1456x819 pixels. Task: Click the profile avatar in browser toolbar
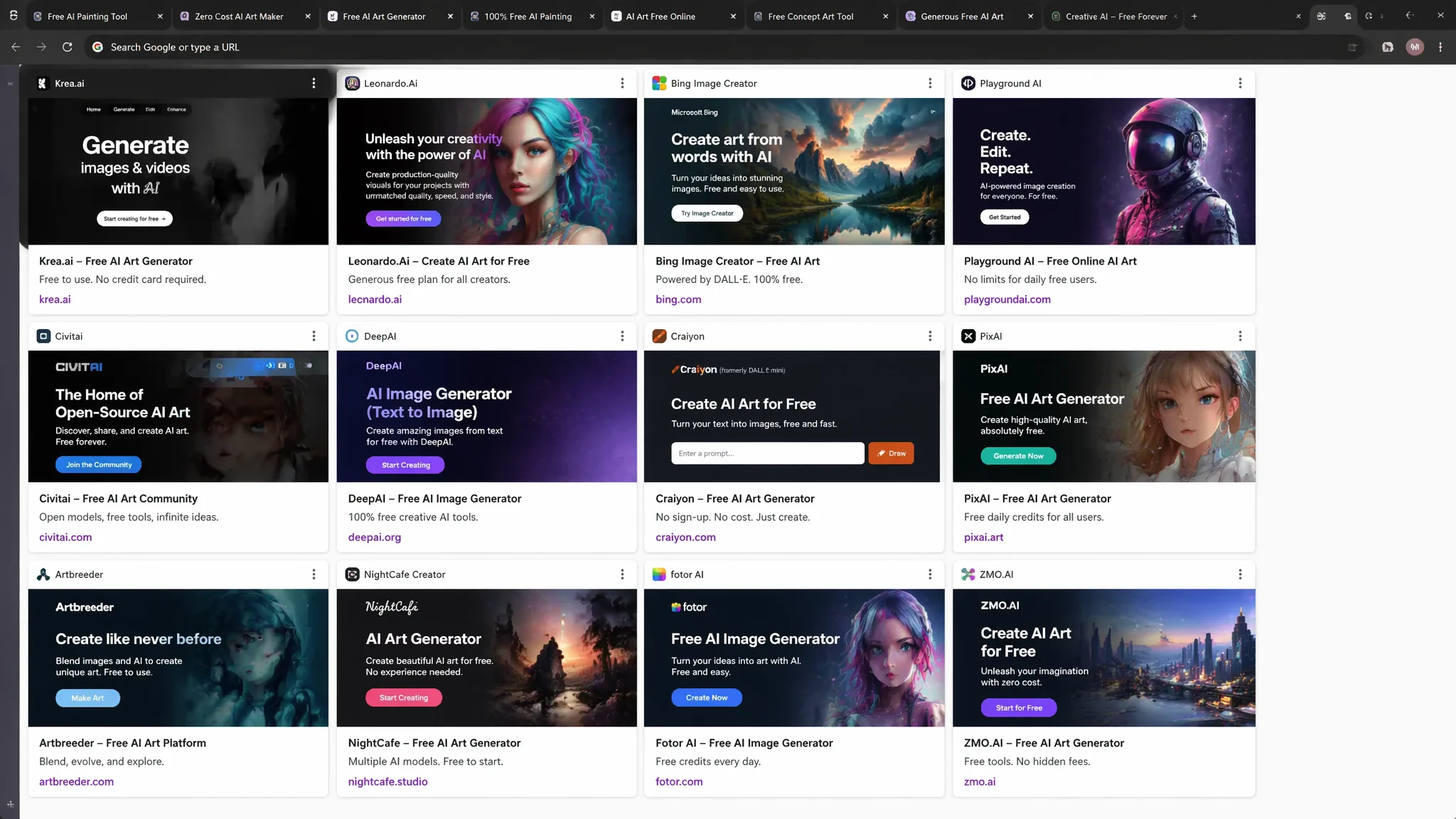click(1415, 47)
